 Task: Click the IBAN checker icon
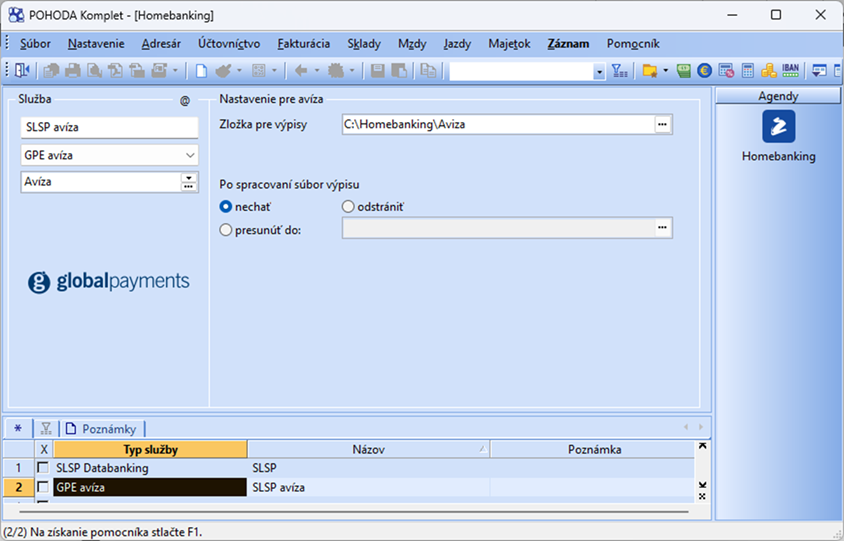[x=790, y=71]
